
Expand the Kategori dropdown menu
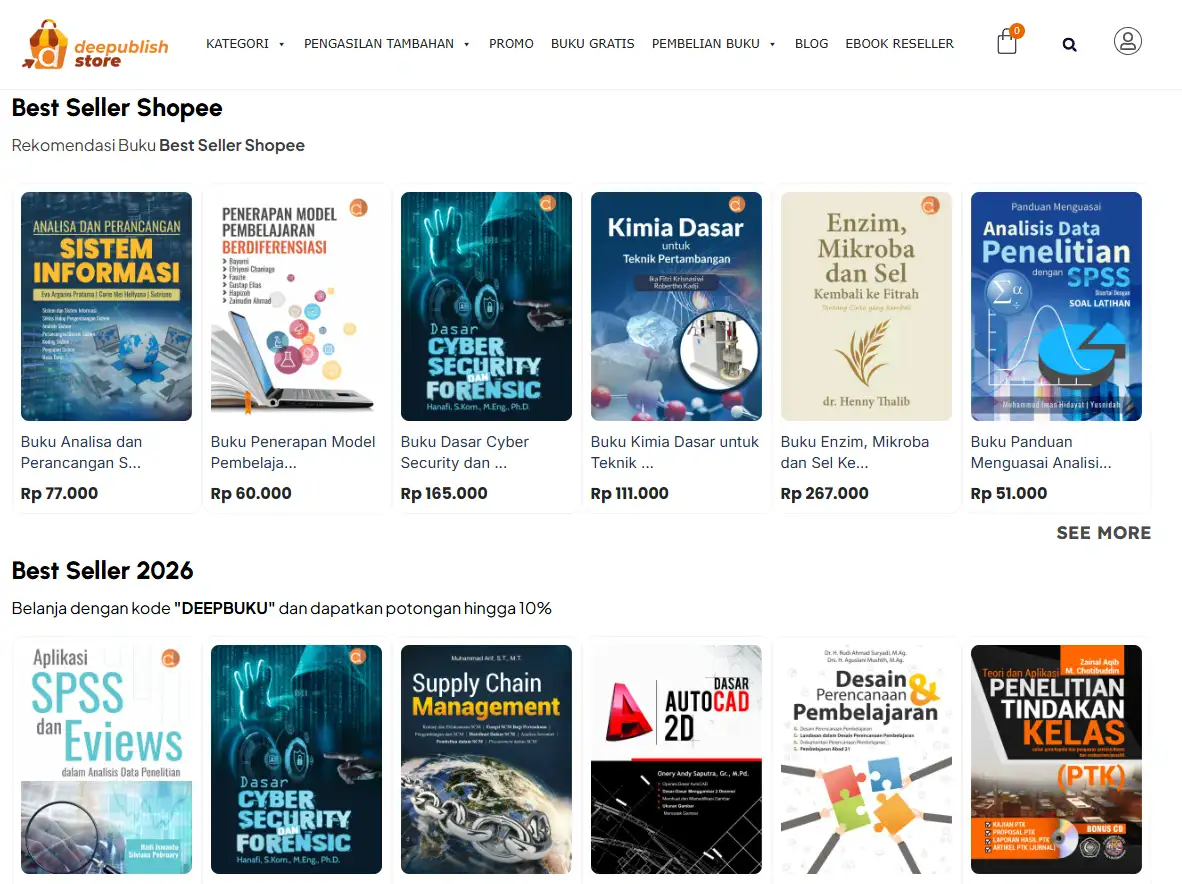pos(245,44)
